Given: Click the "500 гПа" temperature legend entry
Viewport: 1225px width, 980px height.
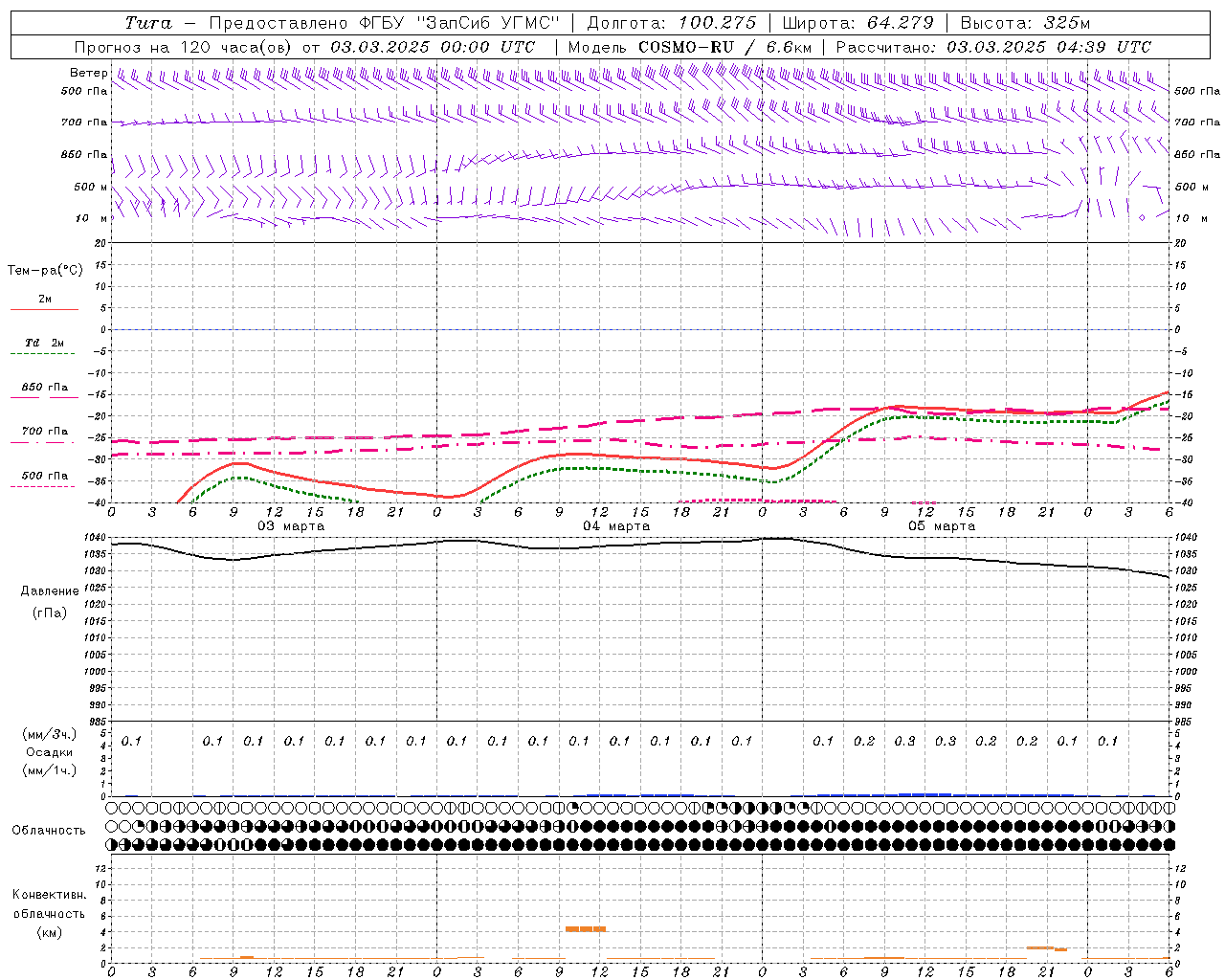Looking at the screenshot, I should [45, 476].
